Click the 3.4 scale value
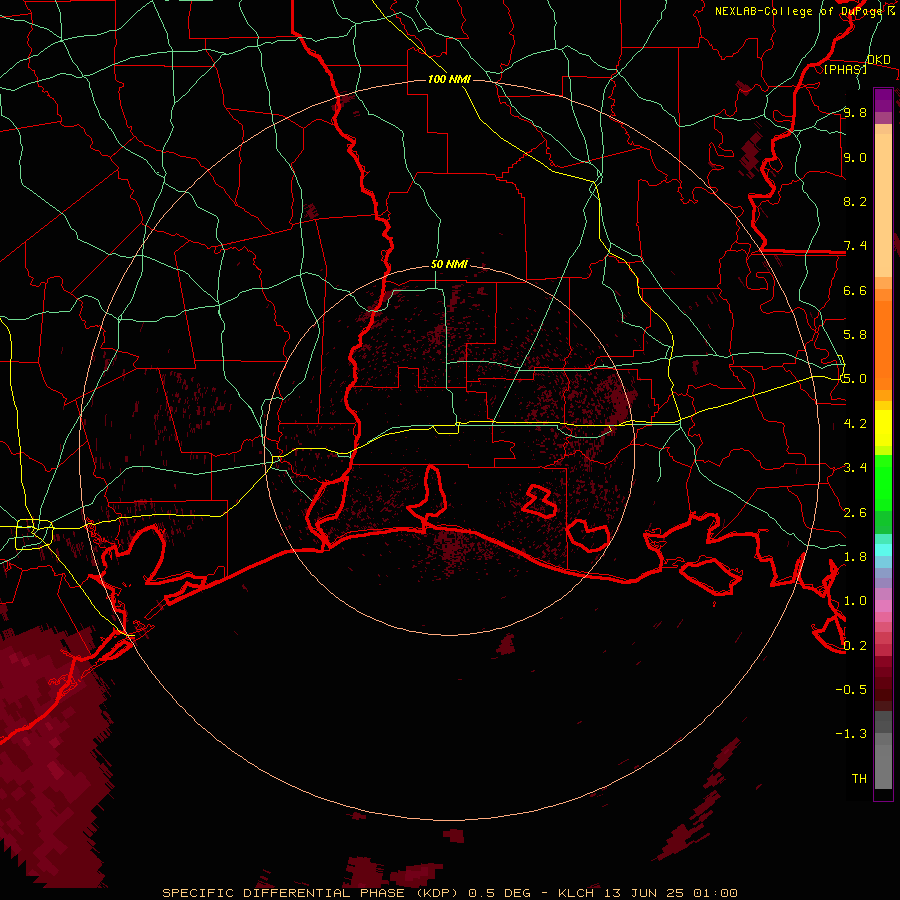Screen dimensions: 900x900 click(x=855, y=467)
